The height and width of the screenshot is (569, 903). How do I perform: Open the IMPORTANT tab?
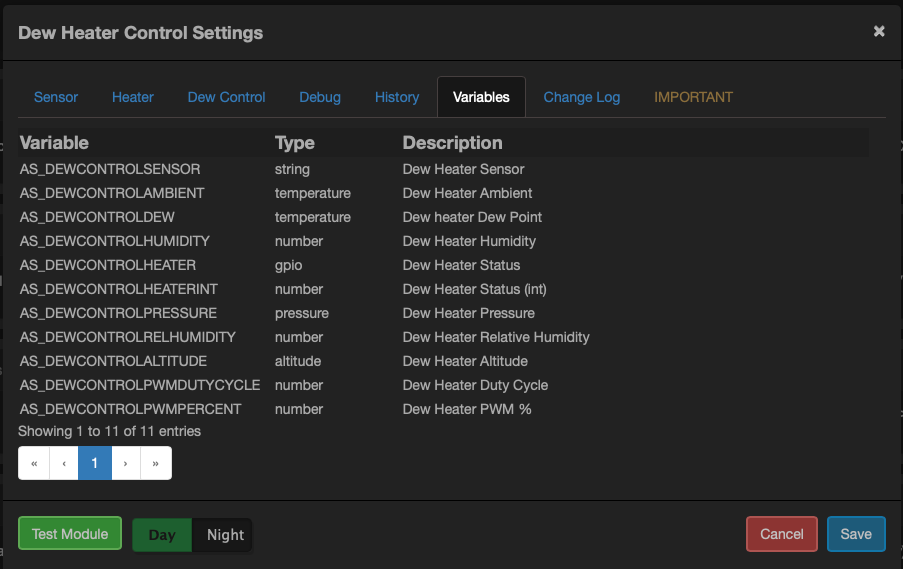click(693, 97)
